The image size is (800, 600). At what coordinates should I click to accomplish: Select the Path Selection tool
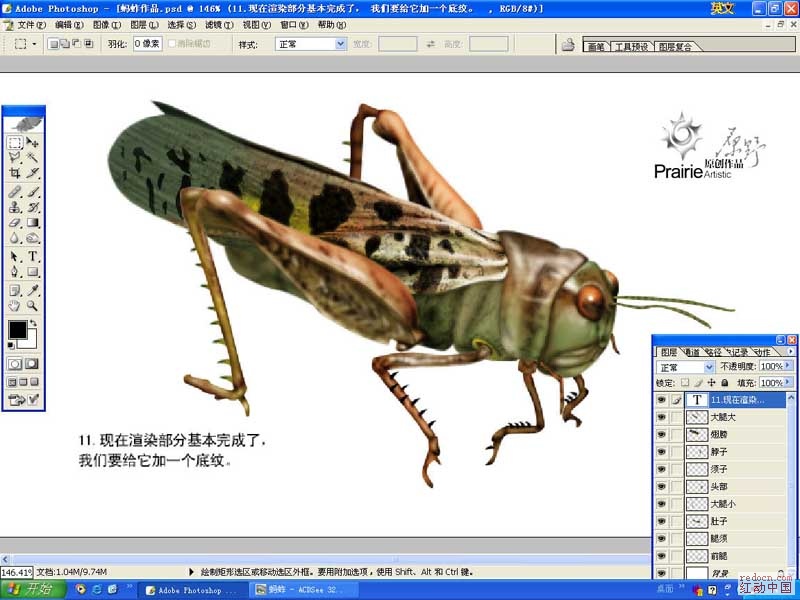point(15,256)
